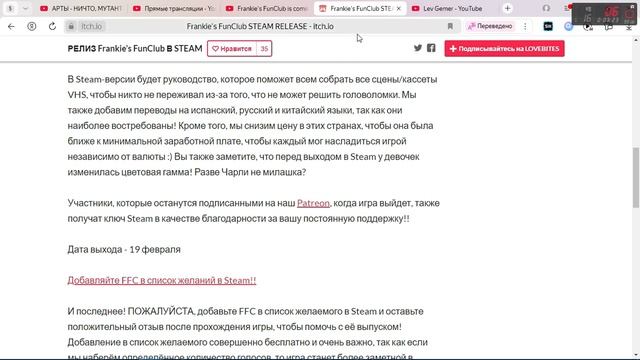Share the post on Twitter
Image resolution: width=640 pixels, height=360 pixels.
[x=418, y=48]
